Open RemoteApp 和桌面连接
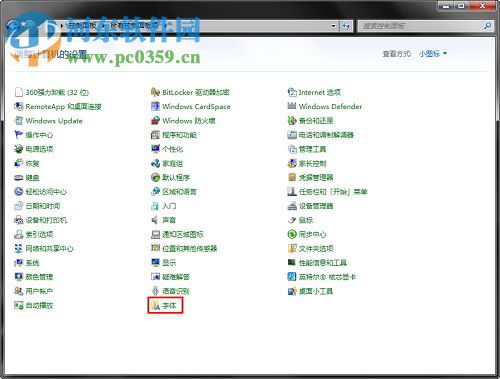 (58, 107)
